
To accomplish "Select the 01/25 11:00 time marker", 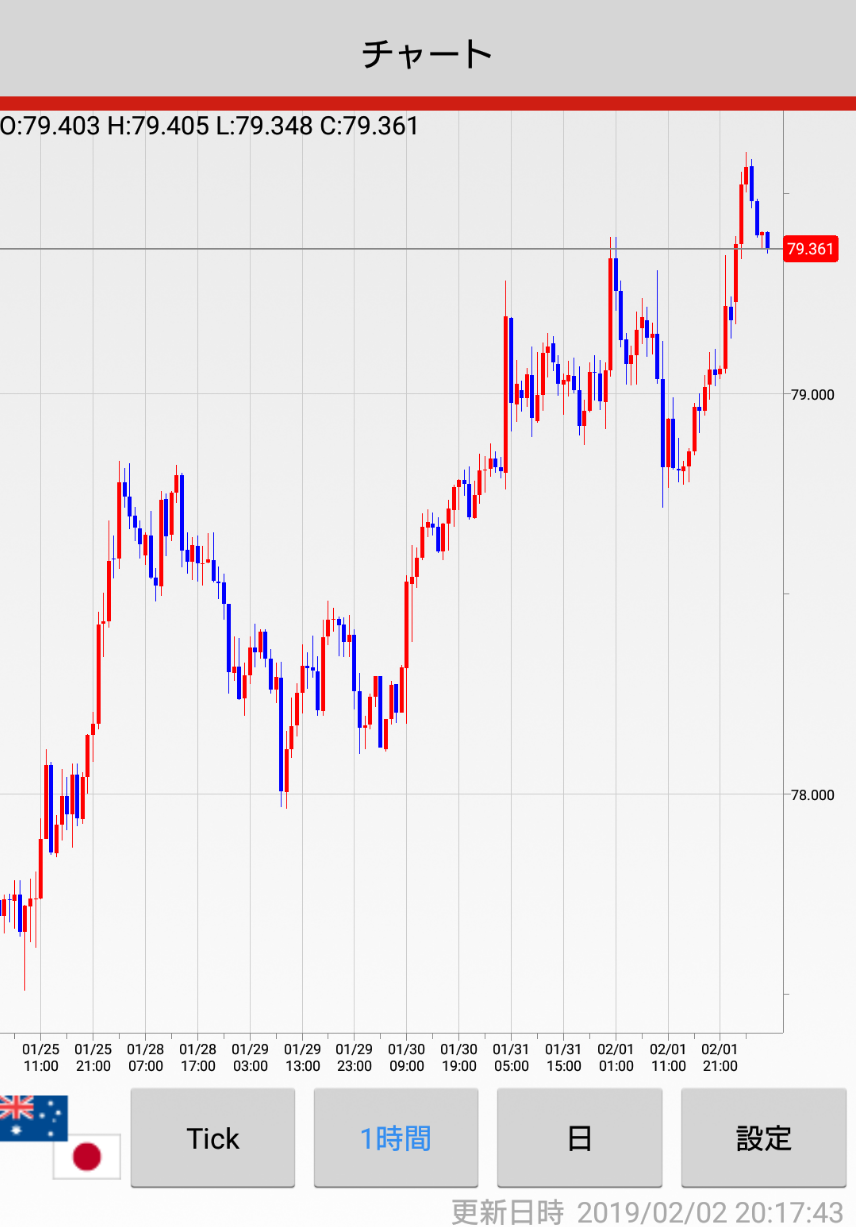I will tap(41, 1057).
